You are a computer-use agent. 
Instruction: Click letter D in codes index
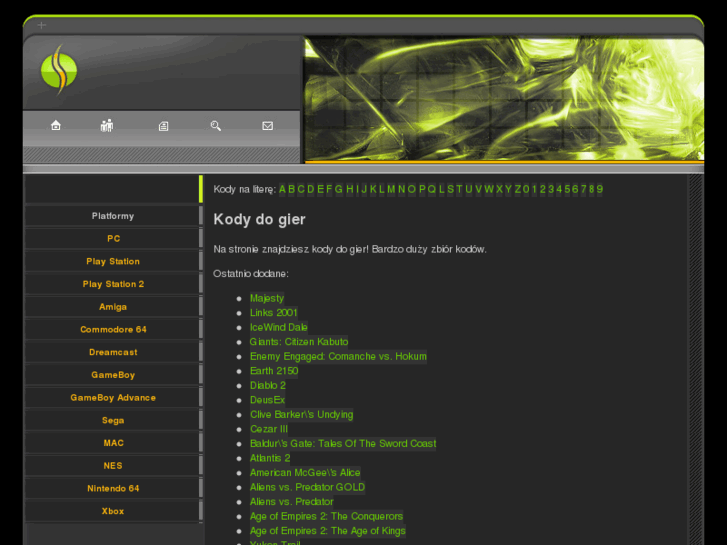(311, 189)
